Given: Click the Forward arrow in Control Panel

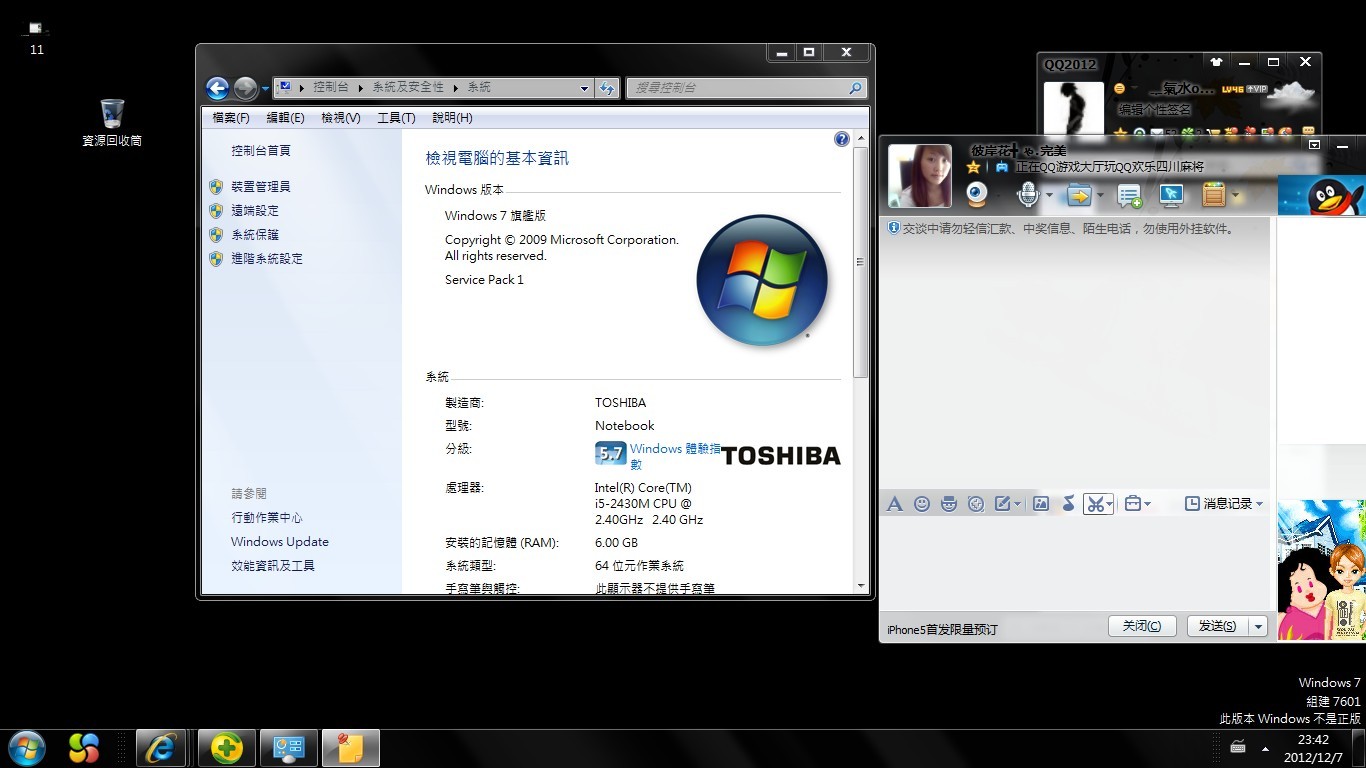Looking at the screenshot, I should point(245,88).
